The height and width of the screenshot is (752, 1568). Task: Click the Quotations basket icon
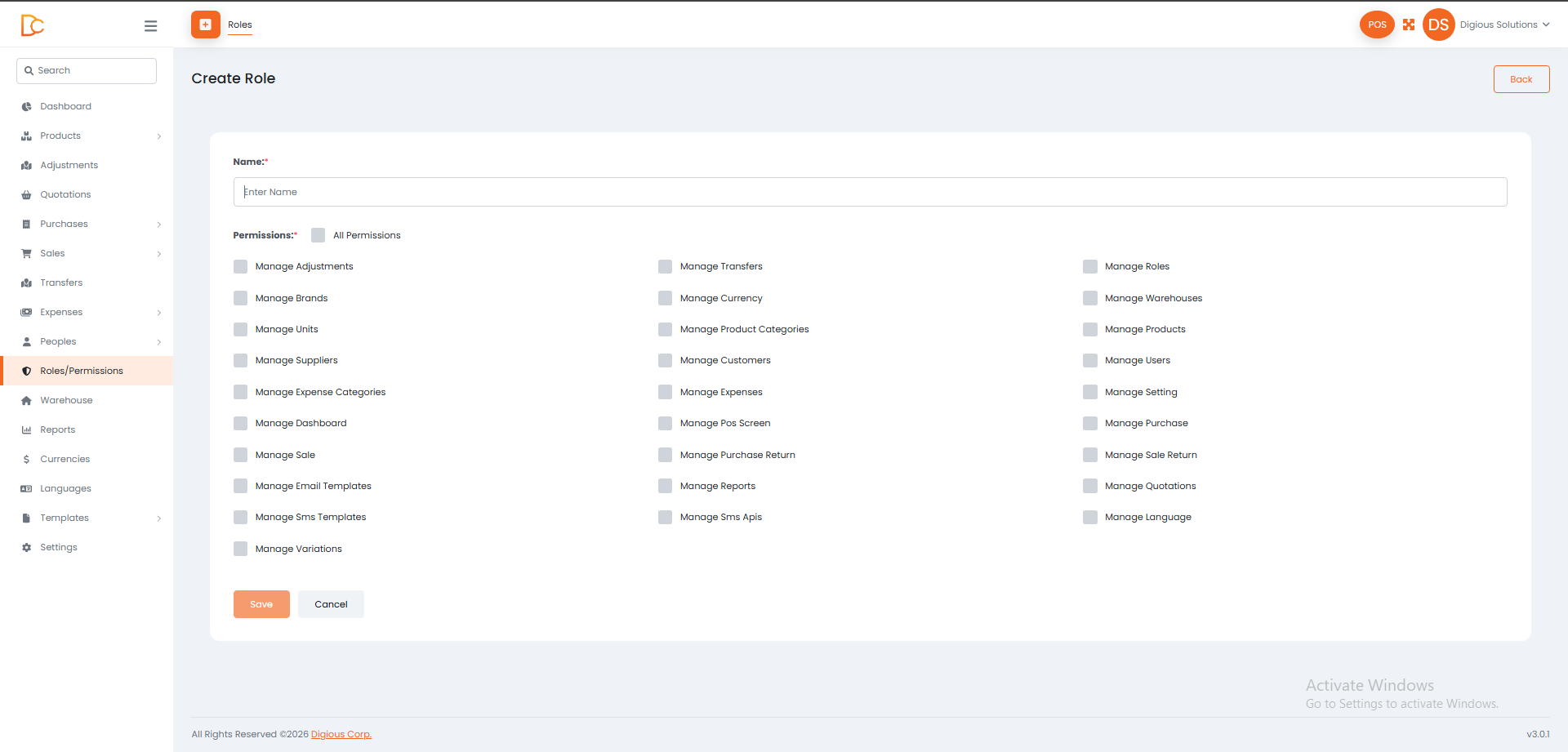pos(27,194)
